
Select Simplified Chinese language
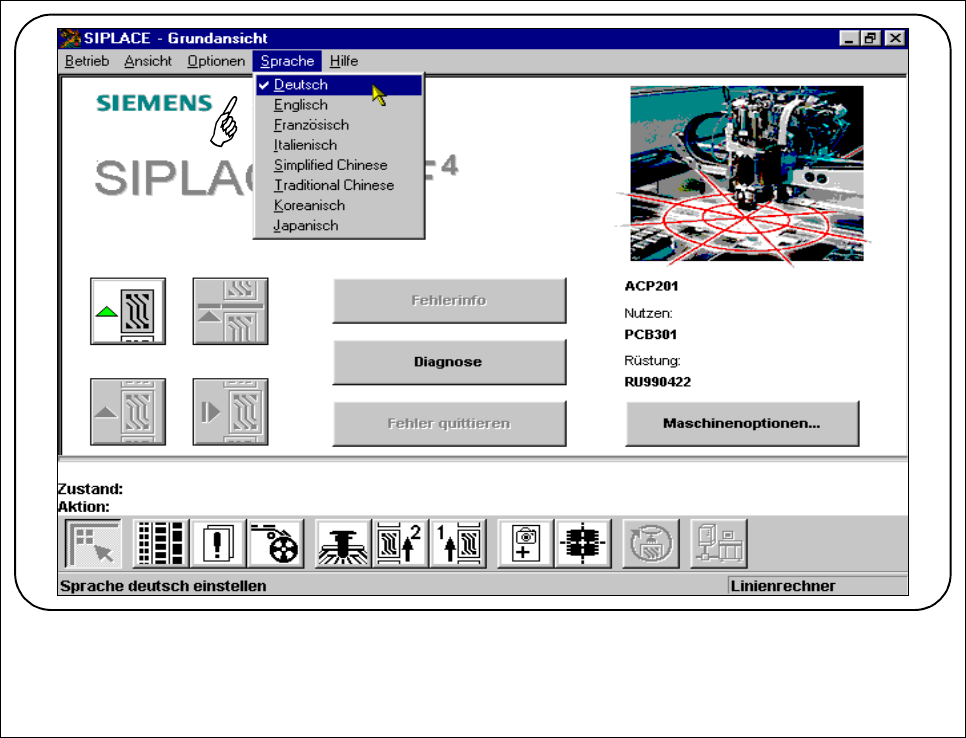click(x=339, y=165)
